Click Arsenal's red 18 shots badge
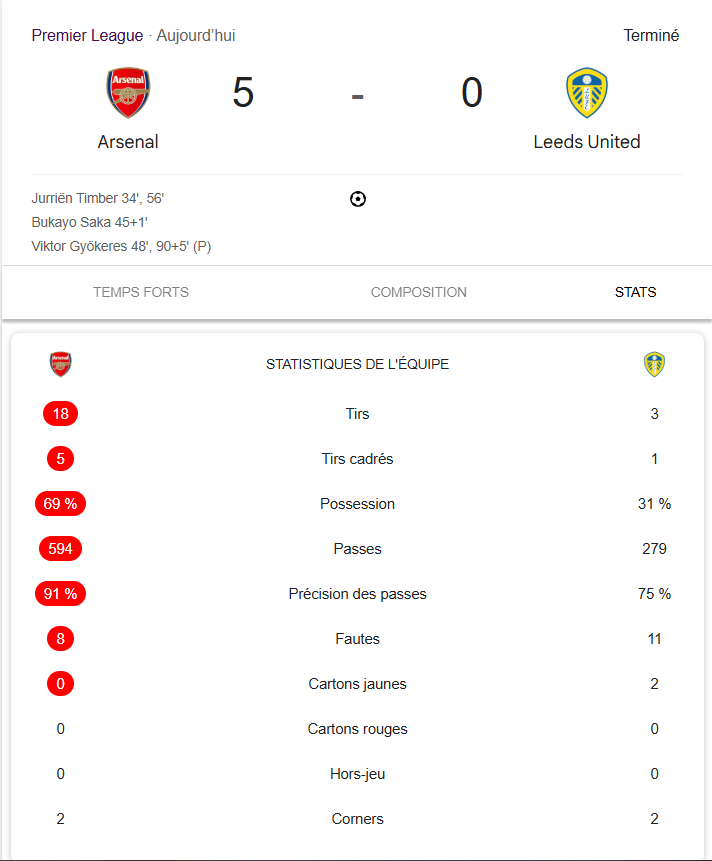The height and width of the screenshot is (861, 712). coord(60,413)
